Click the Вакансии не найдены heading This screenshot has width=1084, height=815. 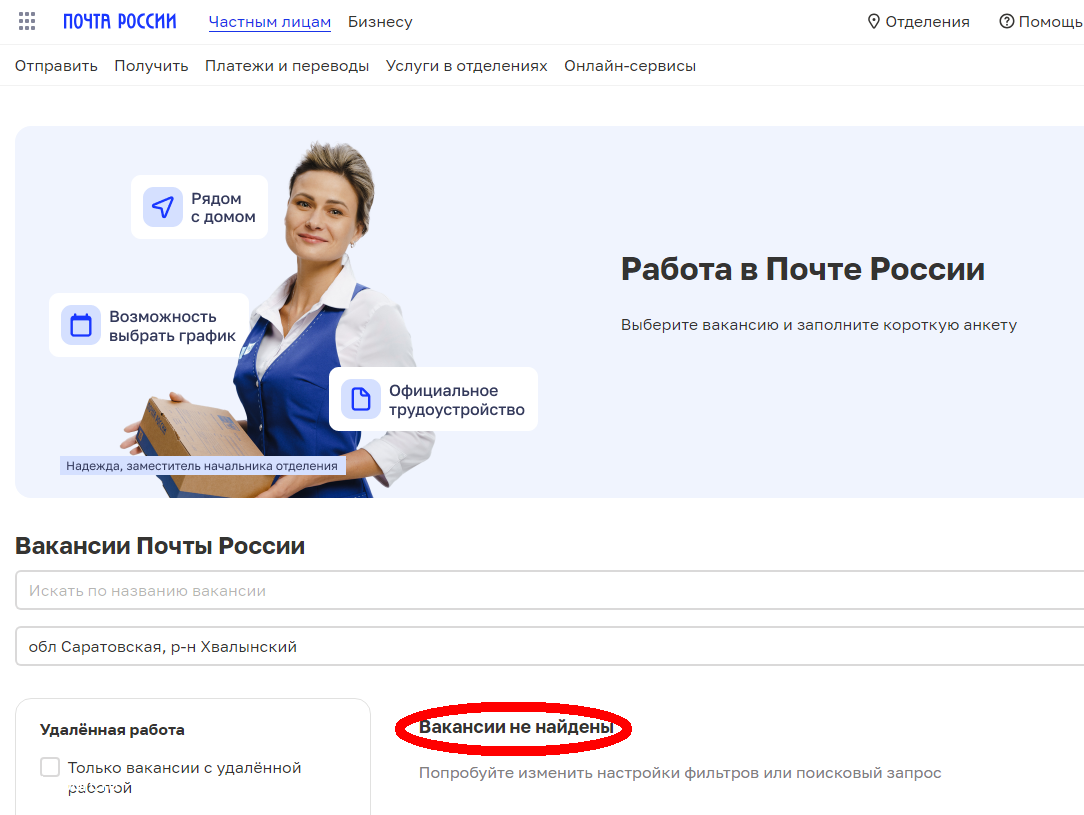516,727
